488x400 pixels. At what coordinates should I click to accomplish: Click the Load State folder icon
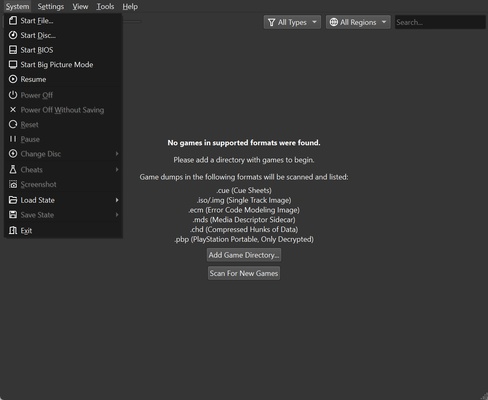(x=13, y=200)
